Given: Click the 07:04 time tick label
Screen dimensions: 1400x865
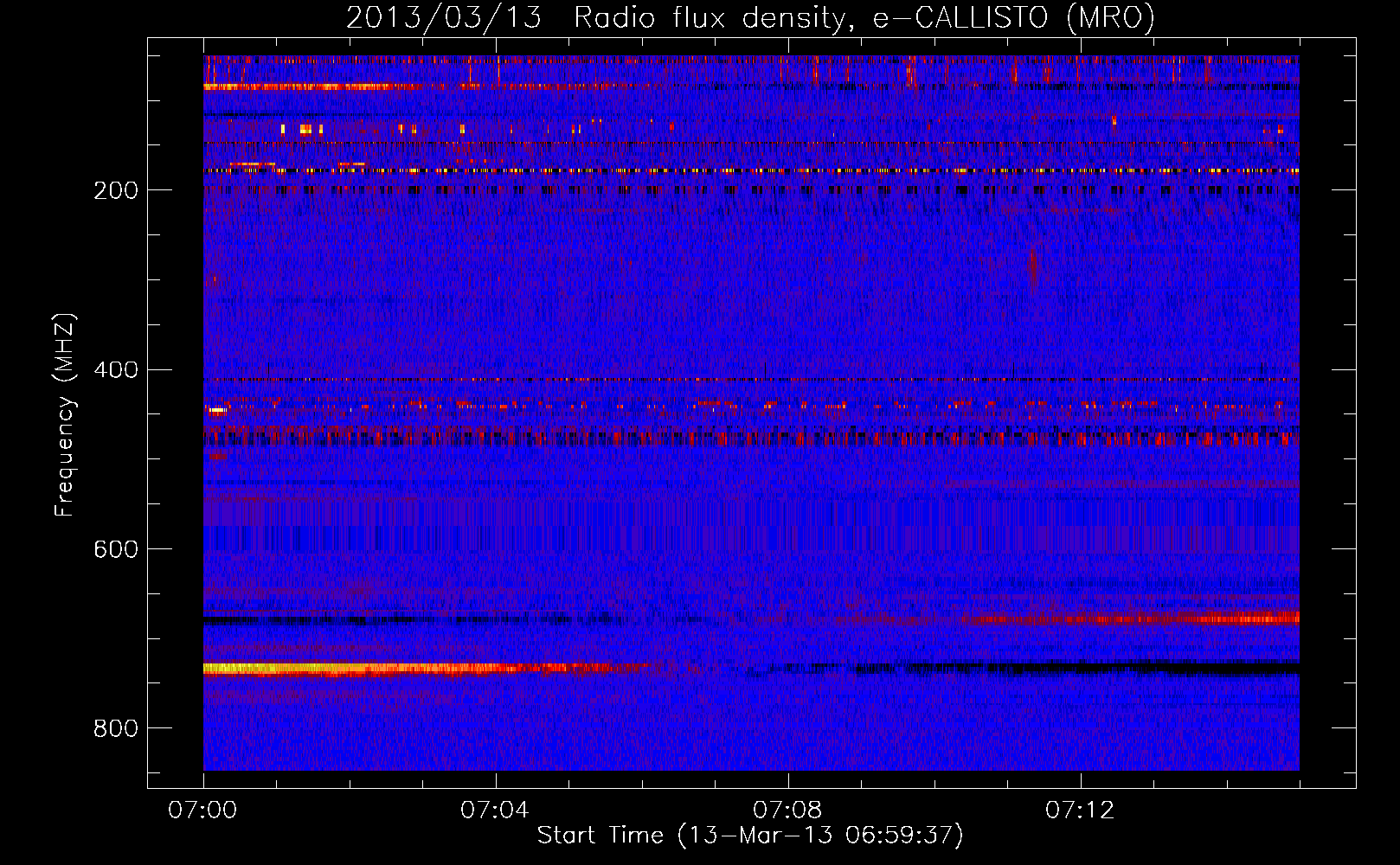Looking at the screenshot, I should (495, 811).
